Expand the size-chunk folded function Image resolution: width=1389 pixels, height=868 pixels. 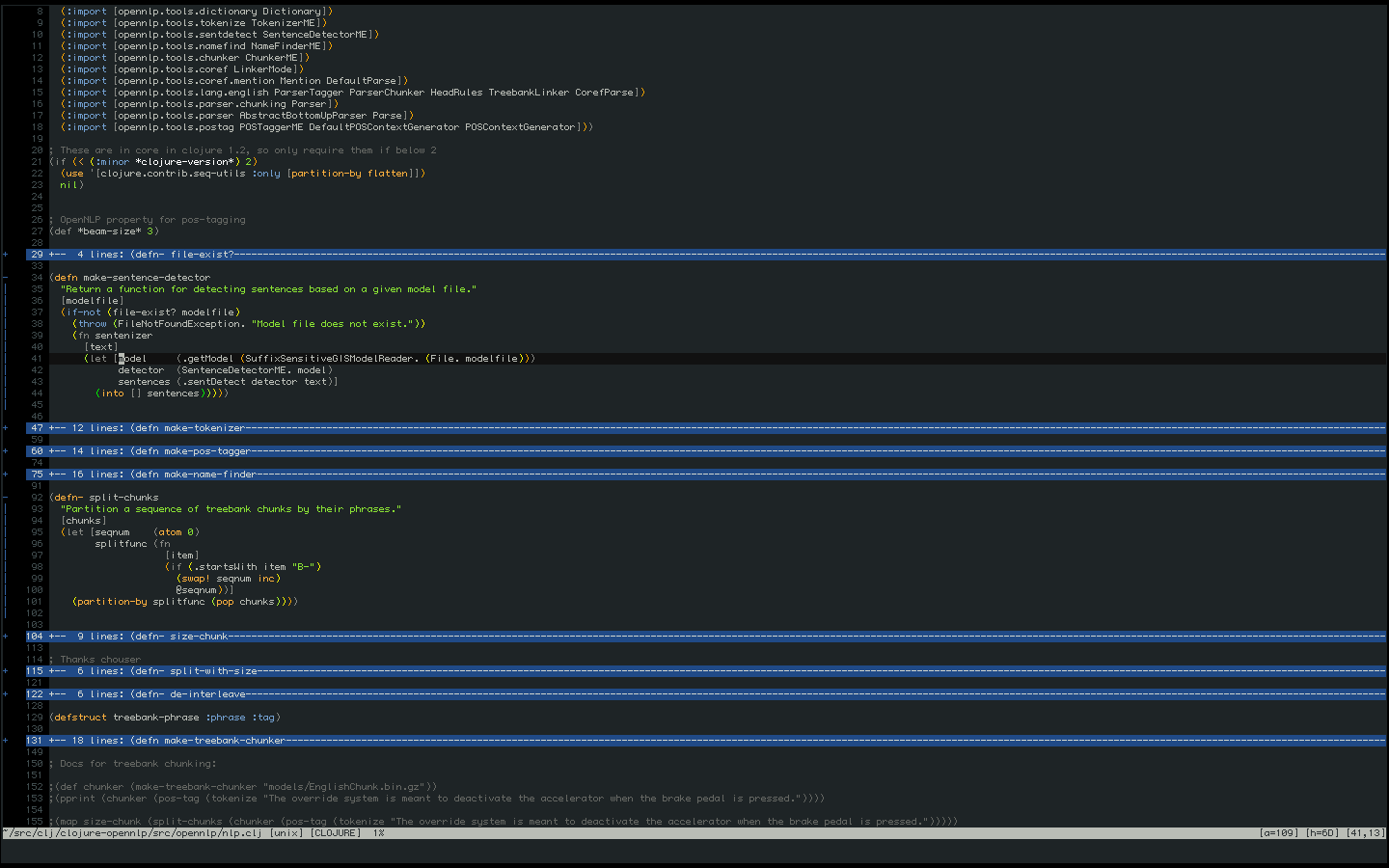click(x=706, y=637)
